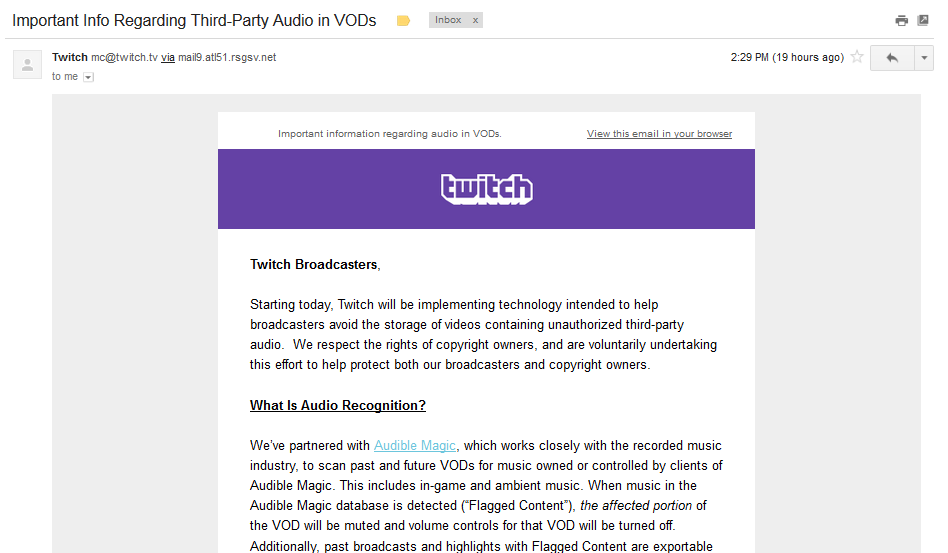Click the reply arrow button
The height and width of the screenshot is (553, 948).
892,58
